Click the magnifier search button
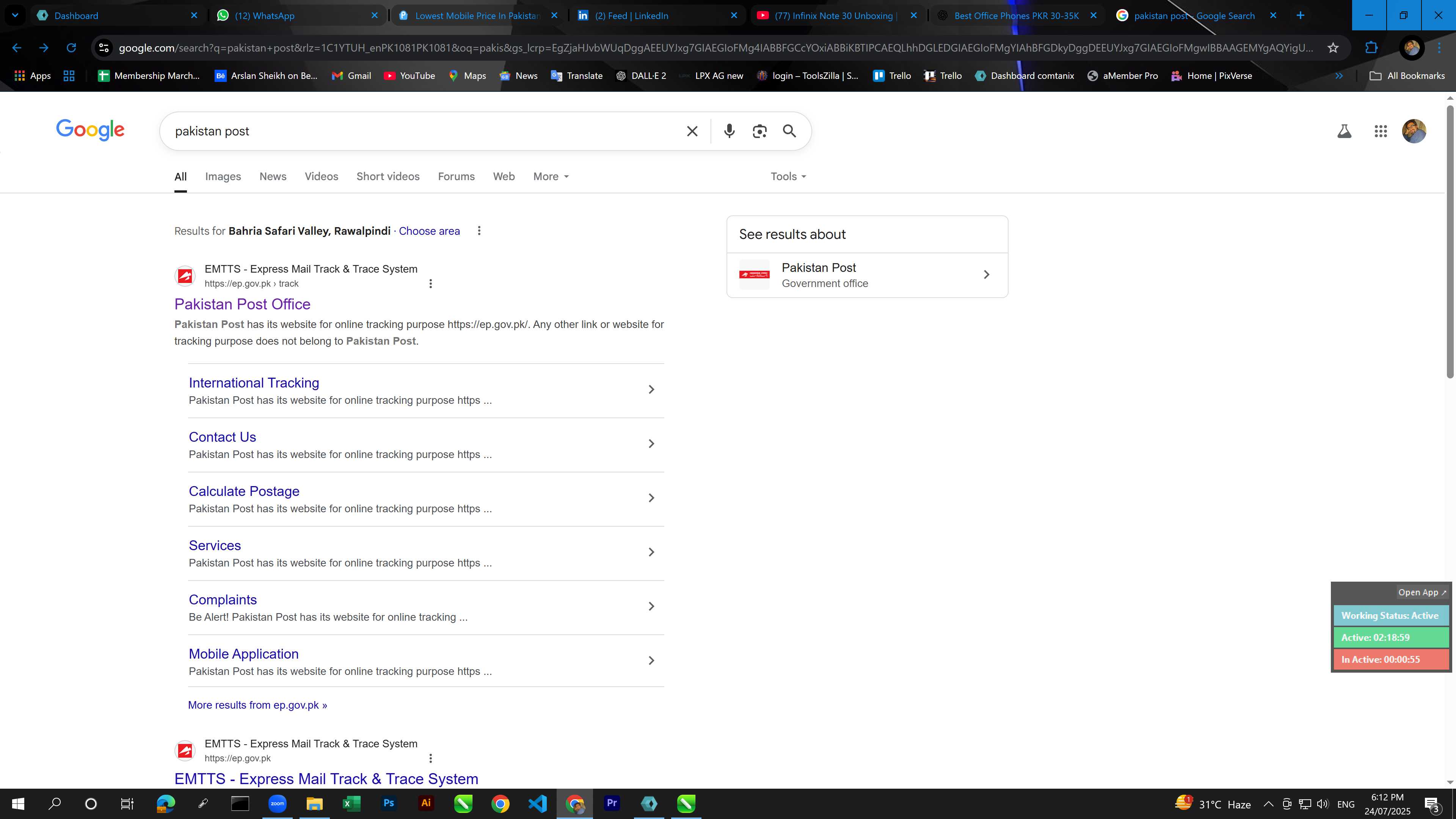This screenshot has height=819, width=1456. tap(789, 131)
